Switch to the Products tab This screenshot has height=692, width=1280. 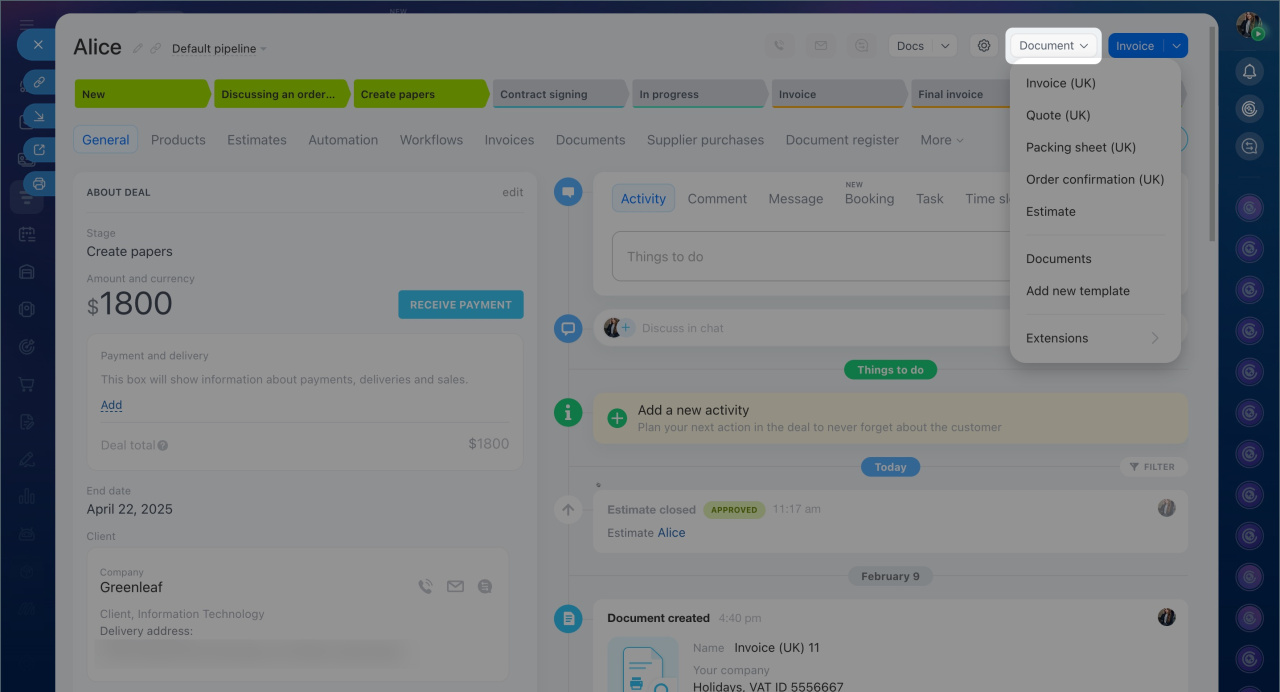tap(178, 140)
